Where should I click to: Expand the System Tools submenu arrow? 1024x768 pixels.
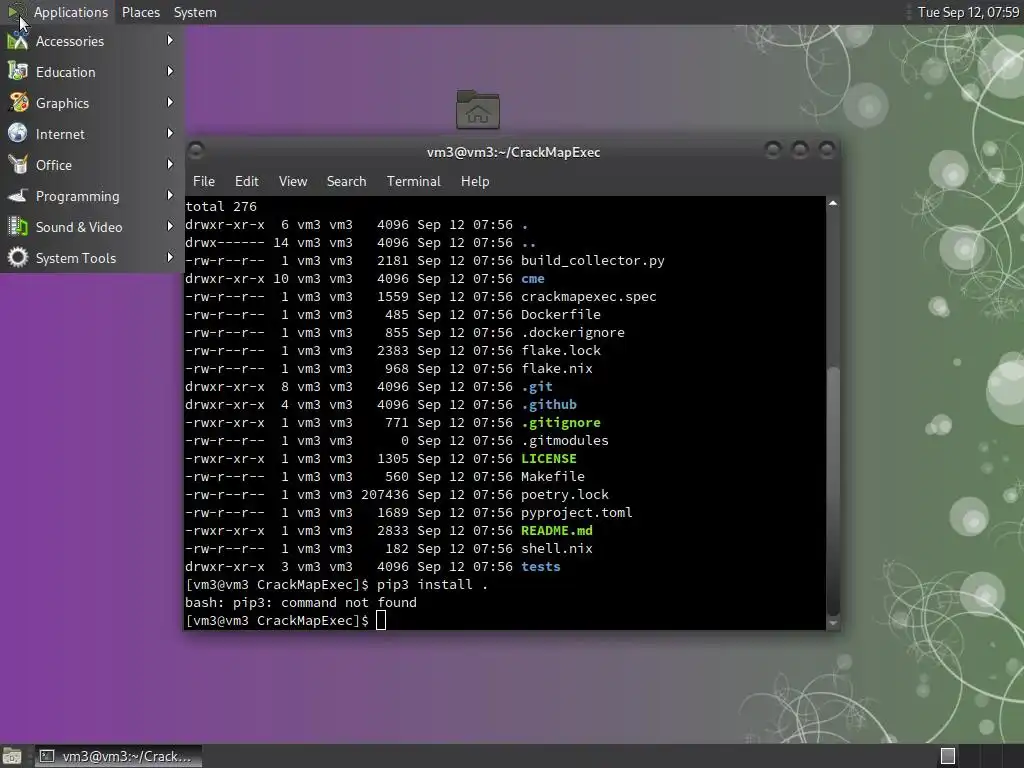(x=170, y=257)
